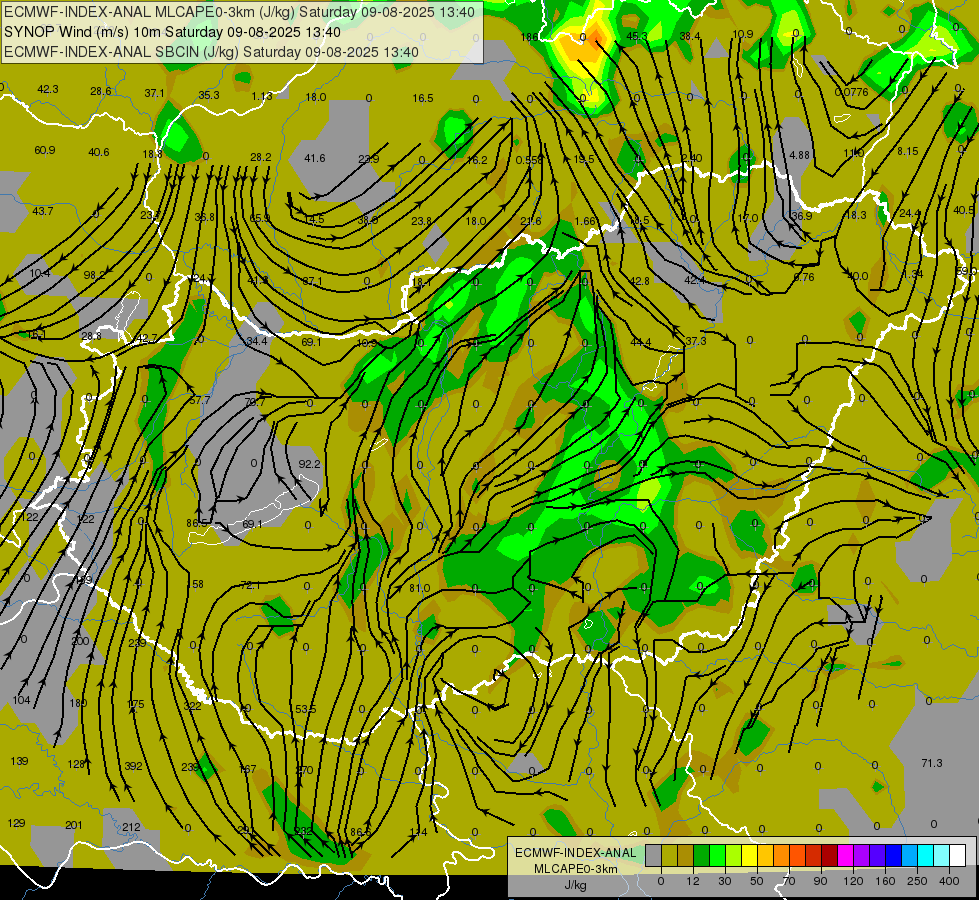Click the map value 71.3

[932, 763]
